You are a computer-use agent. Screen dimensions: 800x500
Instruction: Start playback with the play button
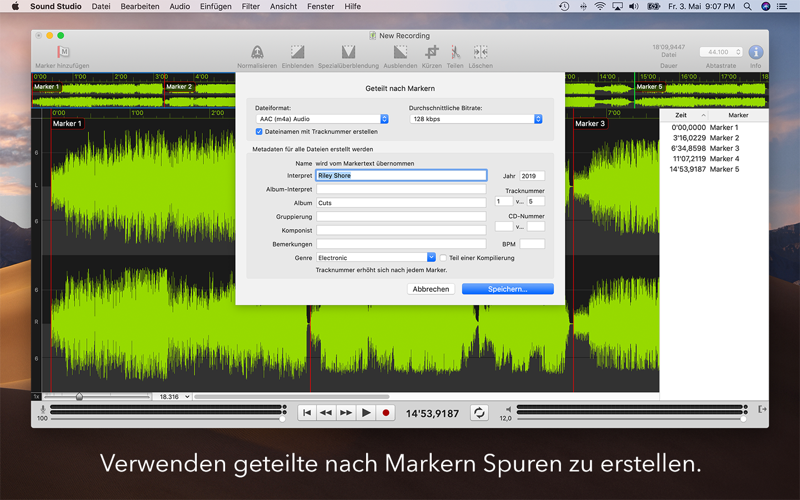point(366,413)
